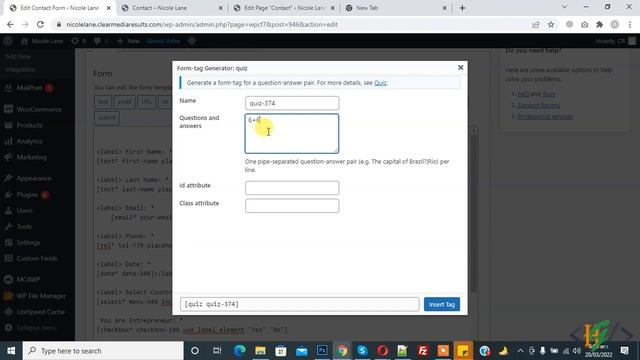Open the Windows Start menu
This screenshot has width=640, height=360.
click(x=11, y=351)
